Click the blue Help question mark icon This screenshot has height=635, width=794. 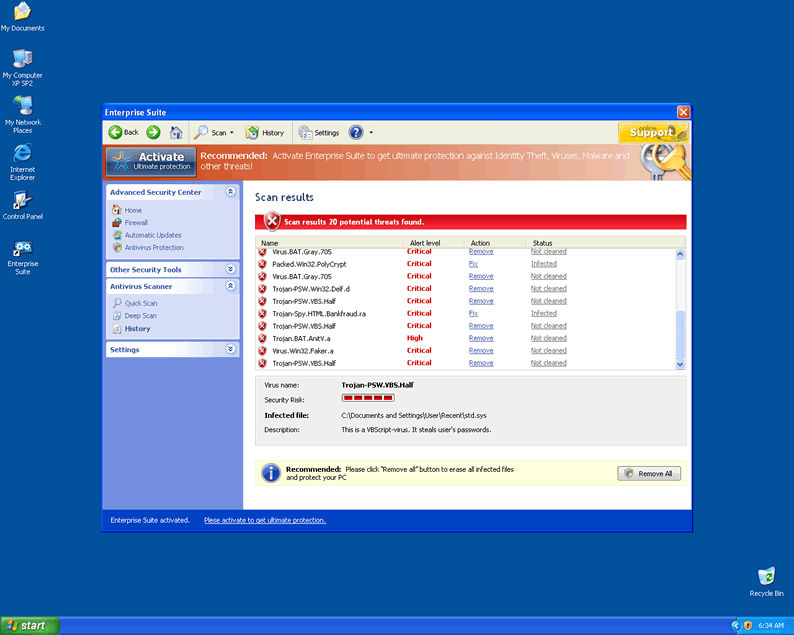click(x=356, y=132)
